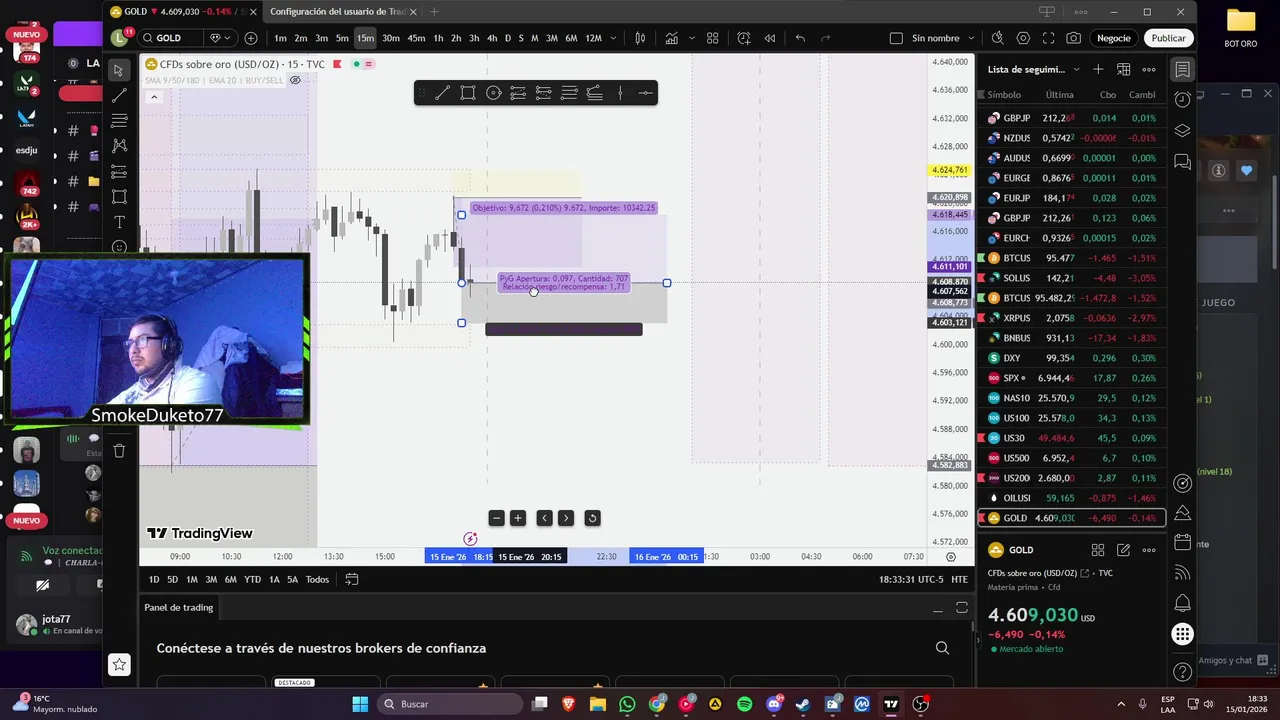Select the trend line tool in left toolbar
1280x720 pixels.
pos(119,95)
